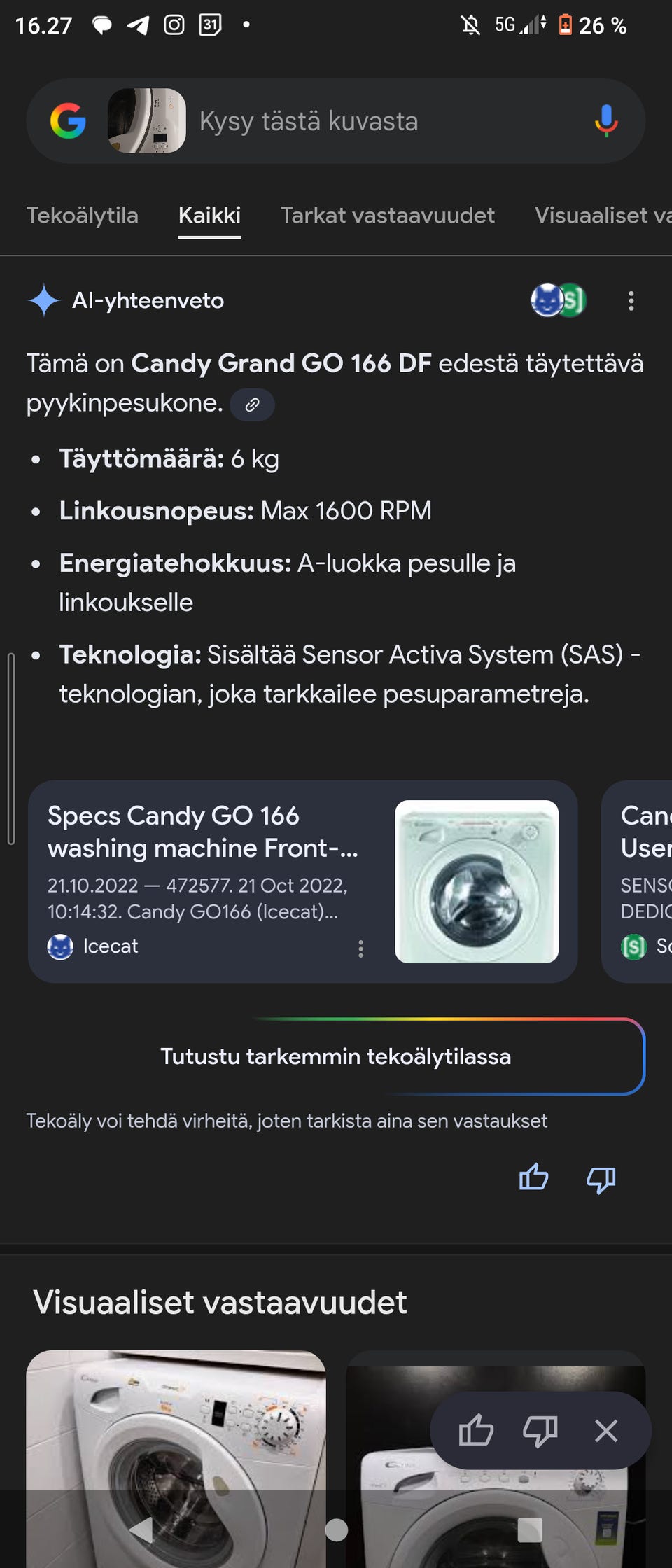Open Specs Candy GO 166 Icecat result
Screen dimensions: 672x1568
(x=203, y=832)
